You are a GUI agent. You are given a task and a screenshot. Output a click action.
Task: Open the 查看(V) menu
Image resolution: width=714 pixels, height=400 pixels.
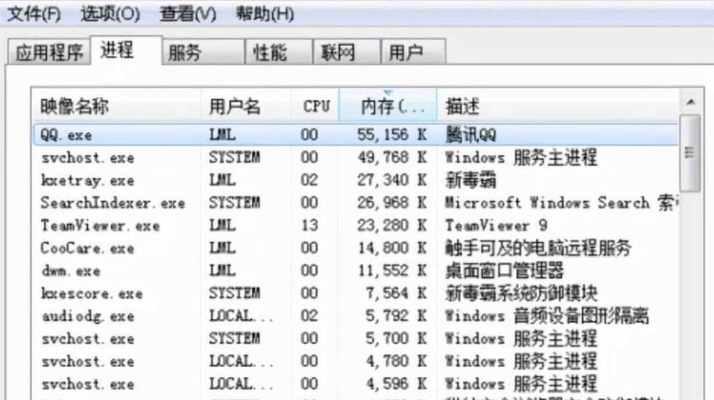[x=188, y=14]
